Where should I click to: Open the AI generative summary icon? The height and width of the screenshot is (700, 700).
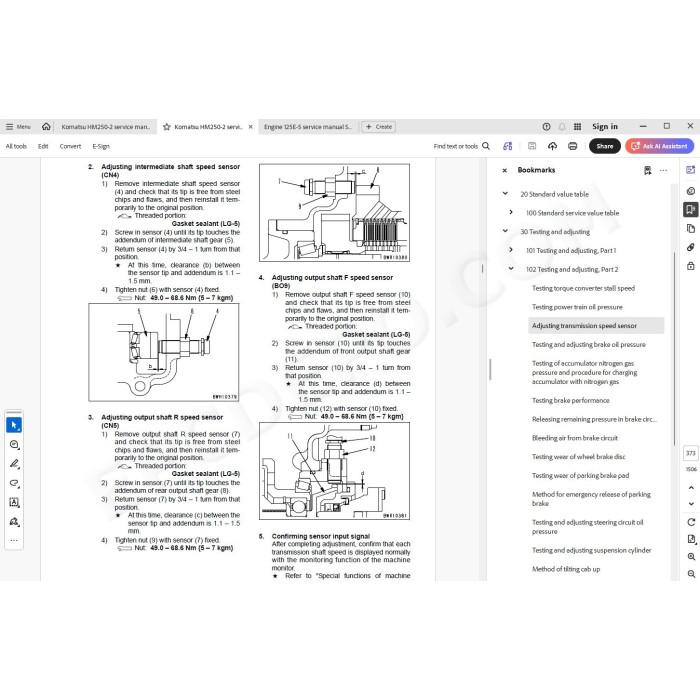[508, 146]
